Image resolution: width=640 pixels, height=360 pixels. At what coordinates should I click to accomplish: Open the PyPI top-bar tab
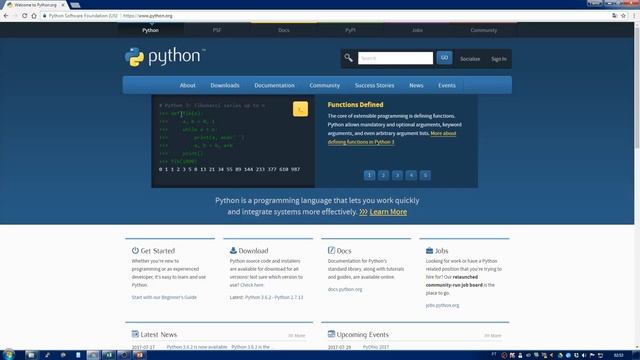pos(350,30)
